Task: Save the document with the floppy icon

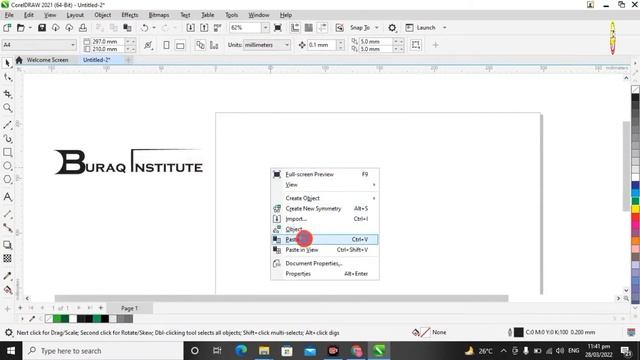Action: [x=42, y=28]
